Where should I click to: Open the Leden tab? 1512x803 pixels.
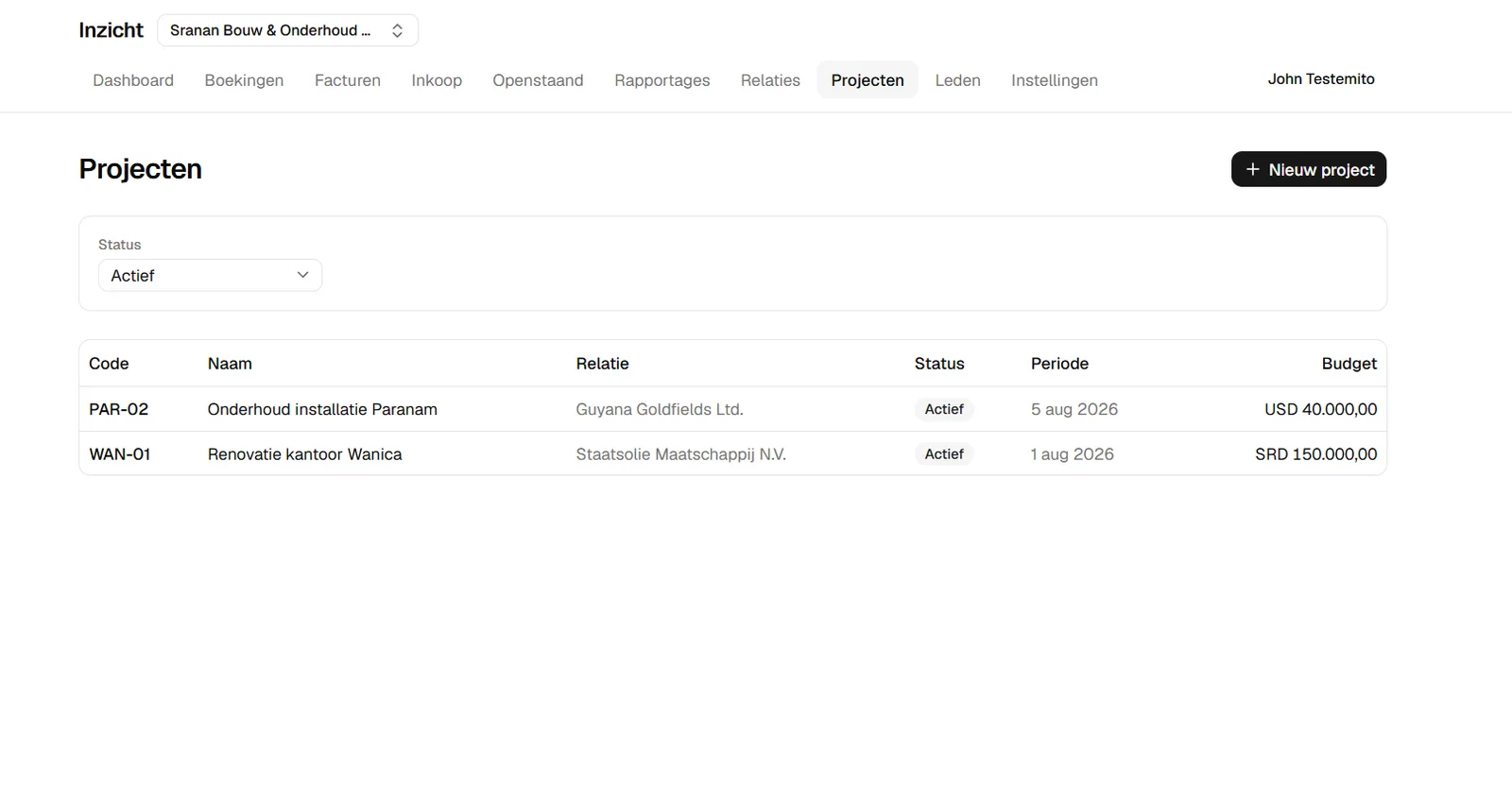pos(957,80)
